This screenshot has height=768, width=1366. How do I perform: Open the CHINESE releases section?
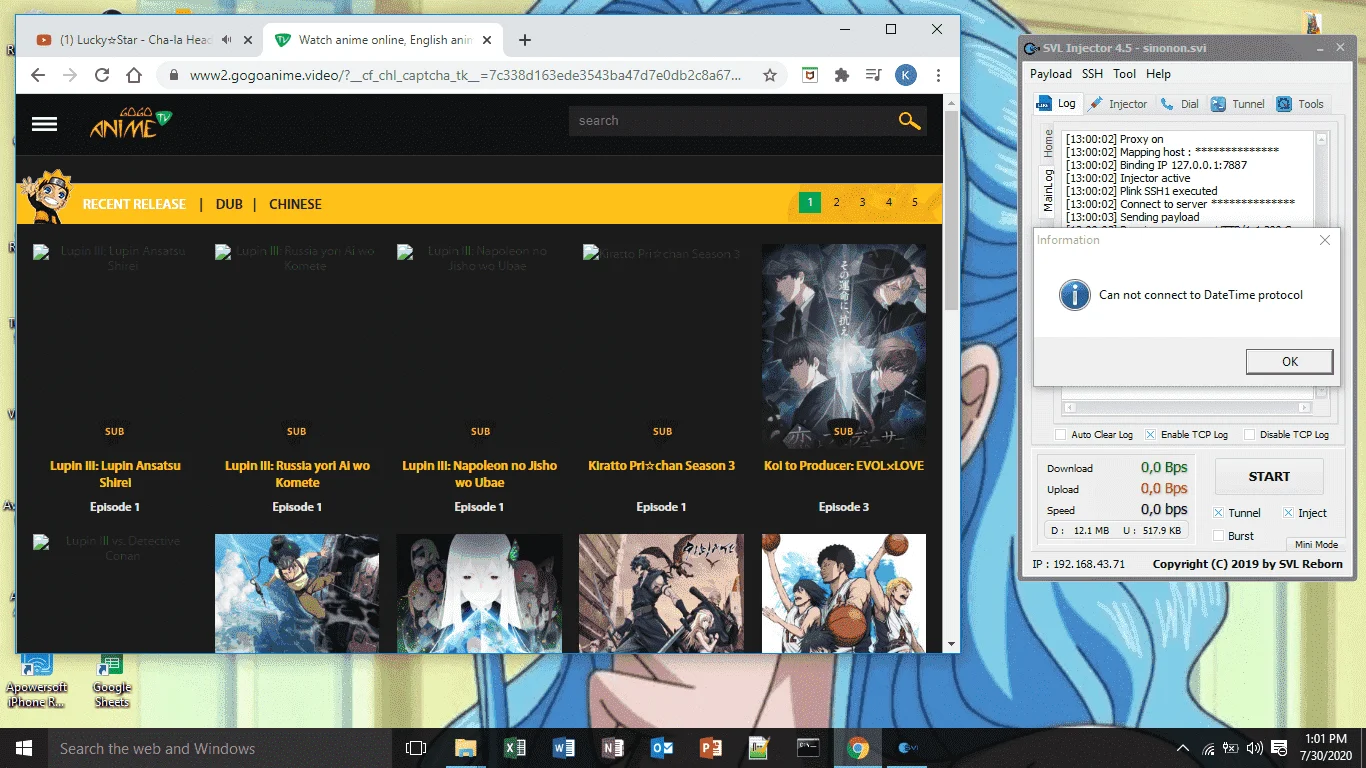[295, 204]
